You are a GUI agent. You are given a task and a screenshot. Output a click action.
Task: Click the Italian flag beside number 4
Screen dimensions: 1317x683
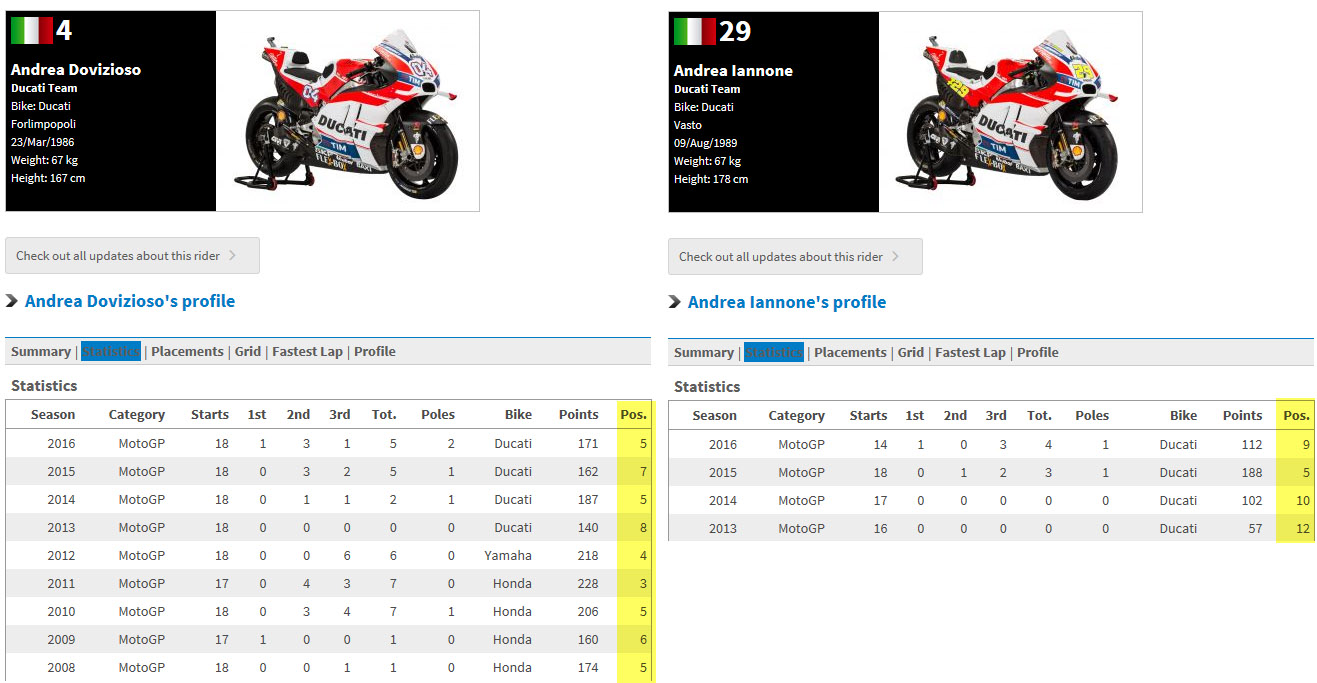[31, 30]
